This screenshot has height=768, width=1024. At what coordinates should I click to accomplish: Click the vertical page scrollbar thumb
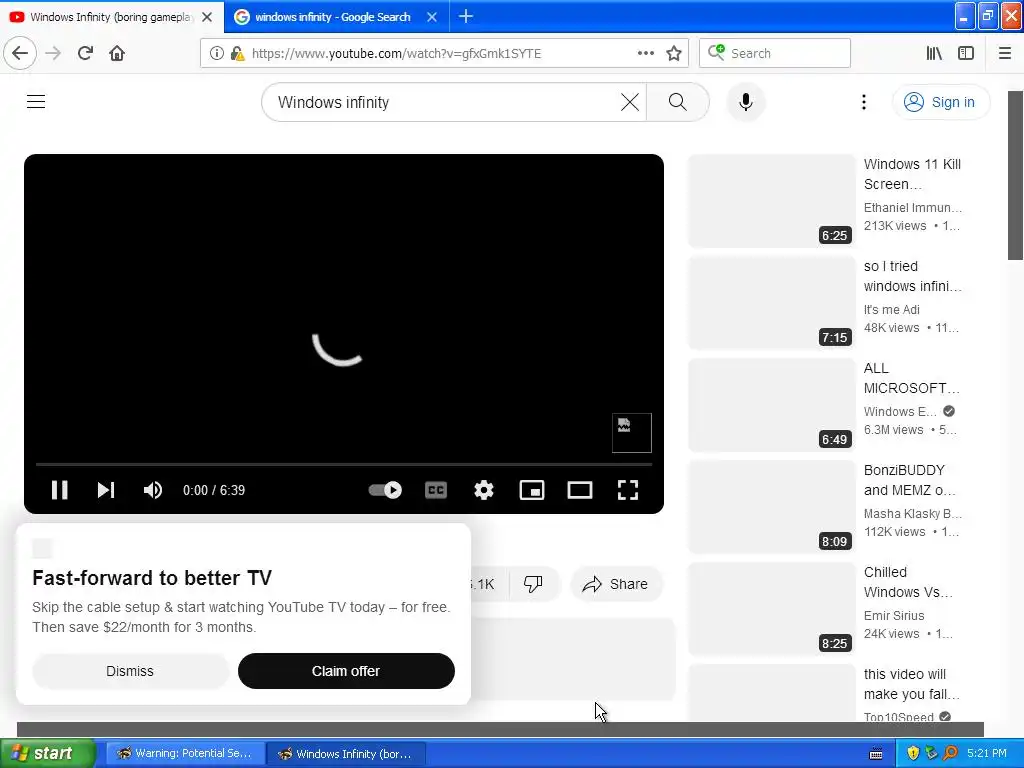click(1016, 175)
